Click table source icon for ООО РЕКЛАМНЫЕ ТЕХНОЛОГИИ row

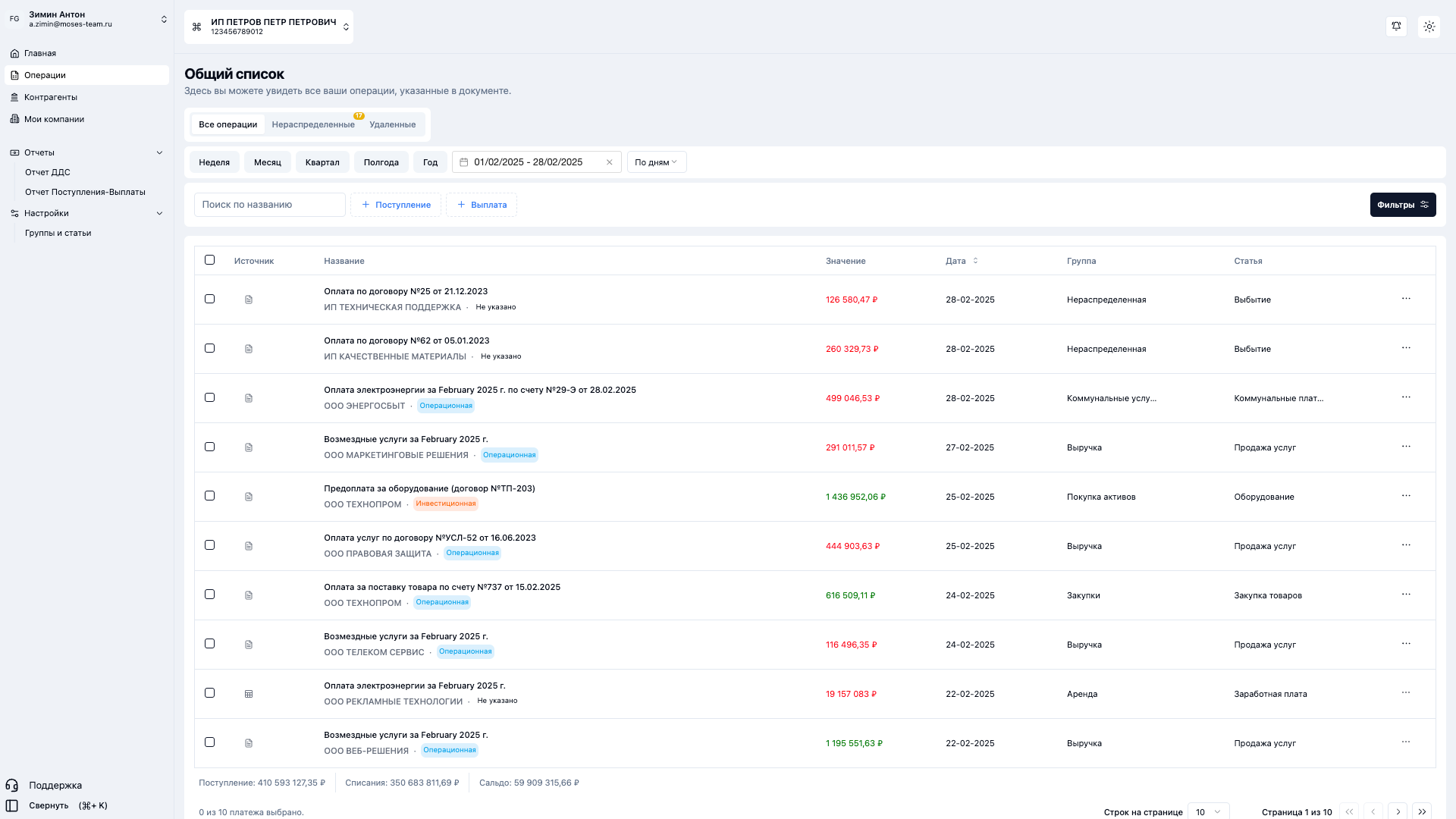coord(249,694)
